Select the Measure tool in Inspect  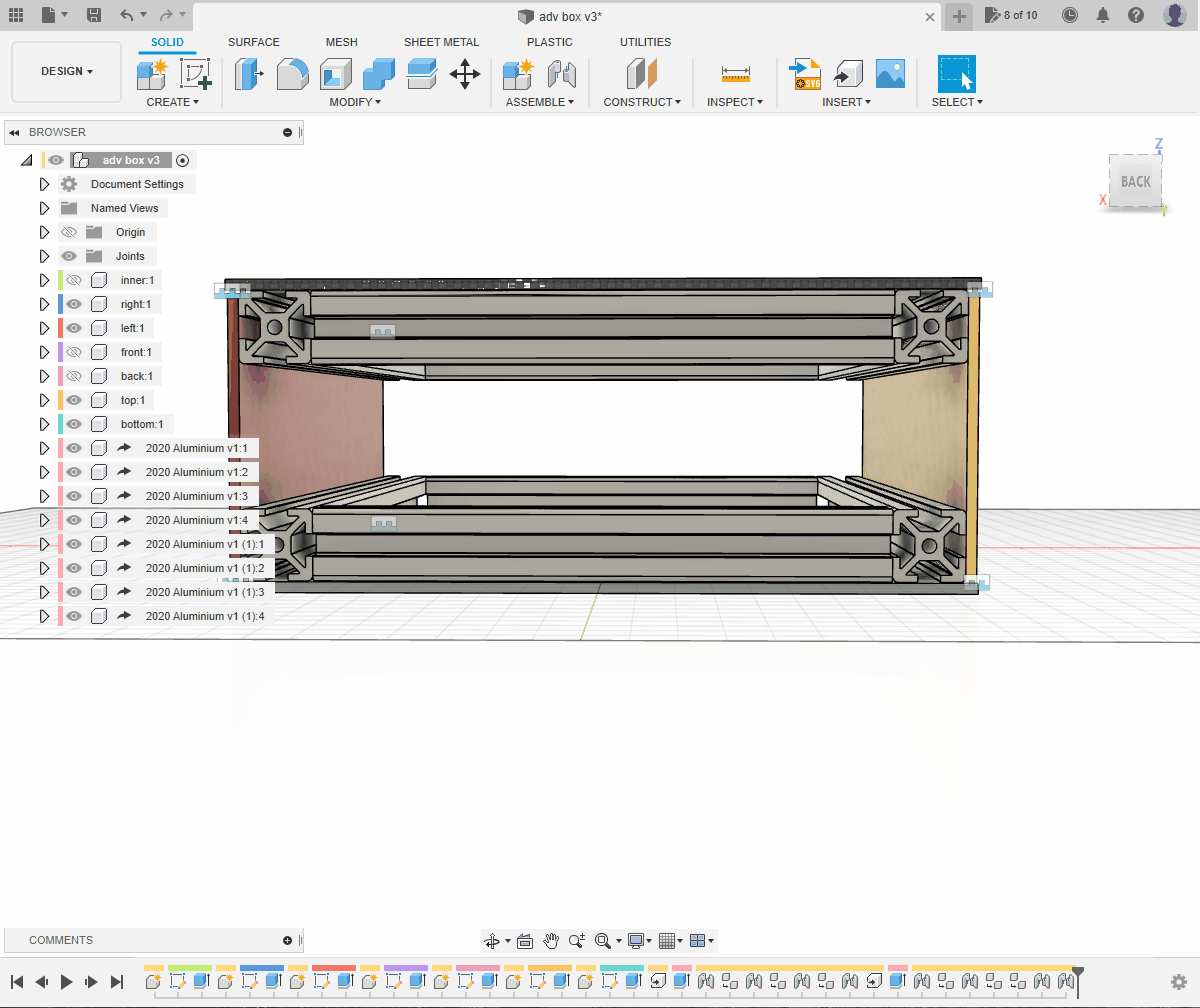(735, 75)
